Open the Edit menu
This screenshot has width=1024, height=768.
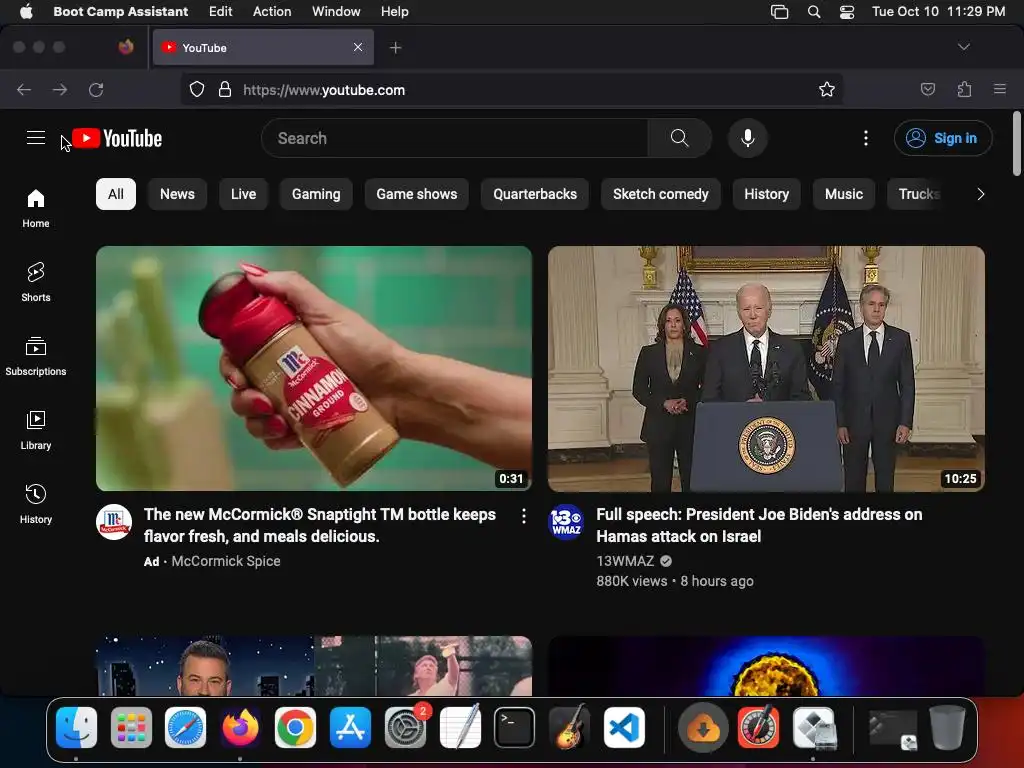coord(220,11)
